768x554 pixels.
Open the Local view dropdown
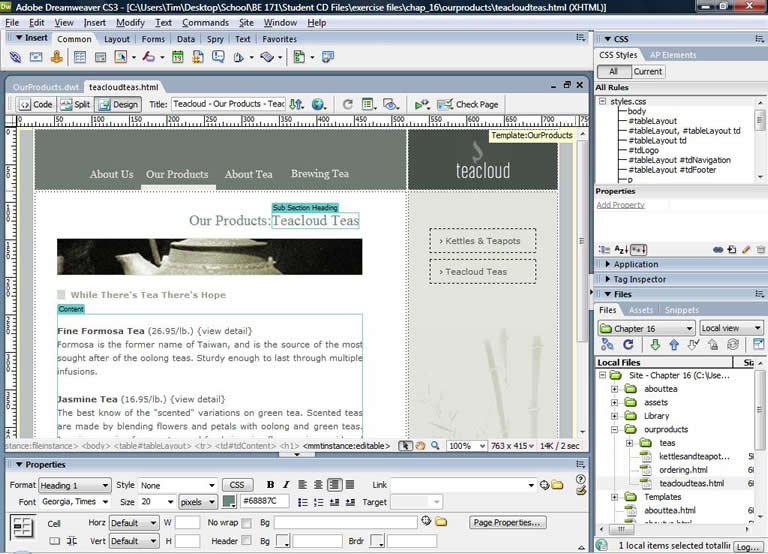731,328
